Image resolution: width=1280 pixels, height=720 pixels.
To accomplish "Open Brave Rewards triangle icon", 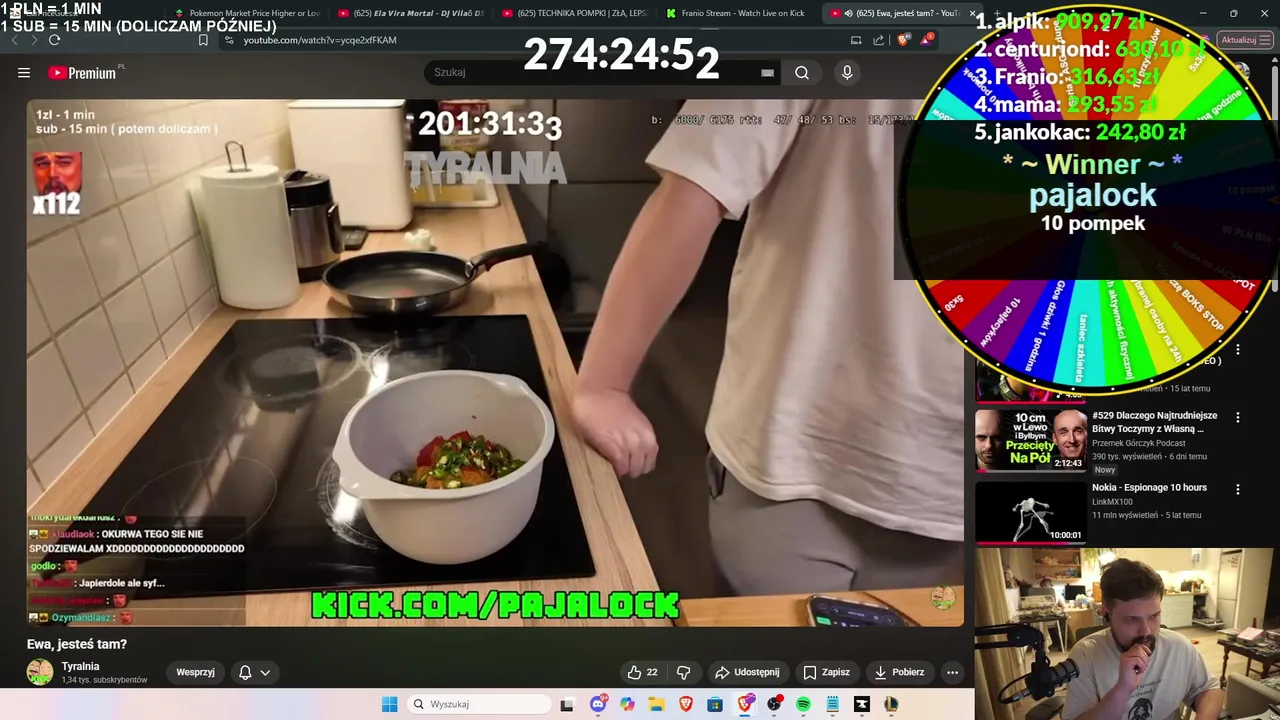I will click(927, 40).
